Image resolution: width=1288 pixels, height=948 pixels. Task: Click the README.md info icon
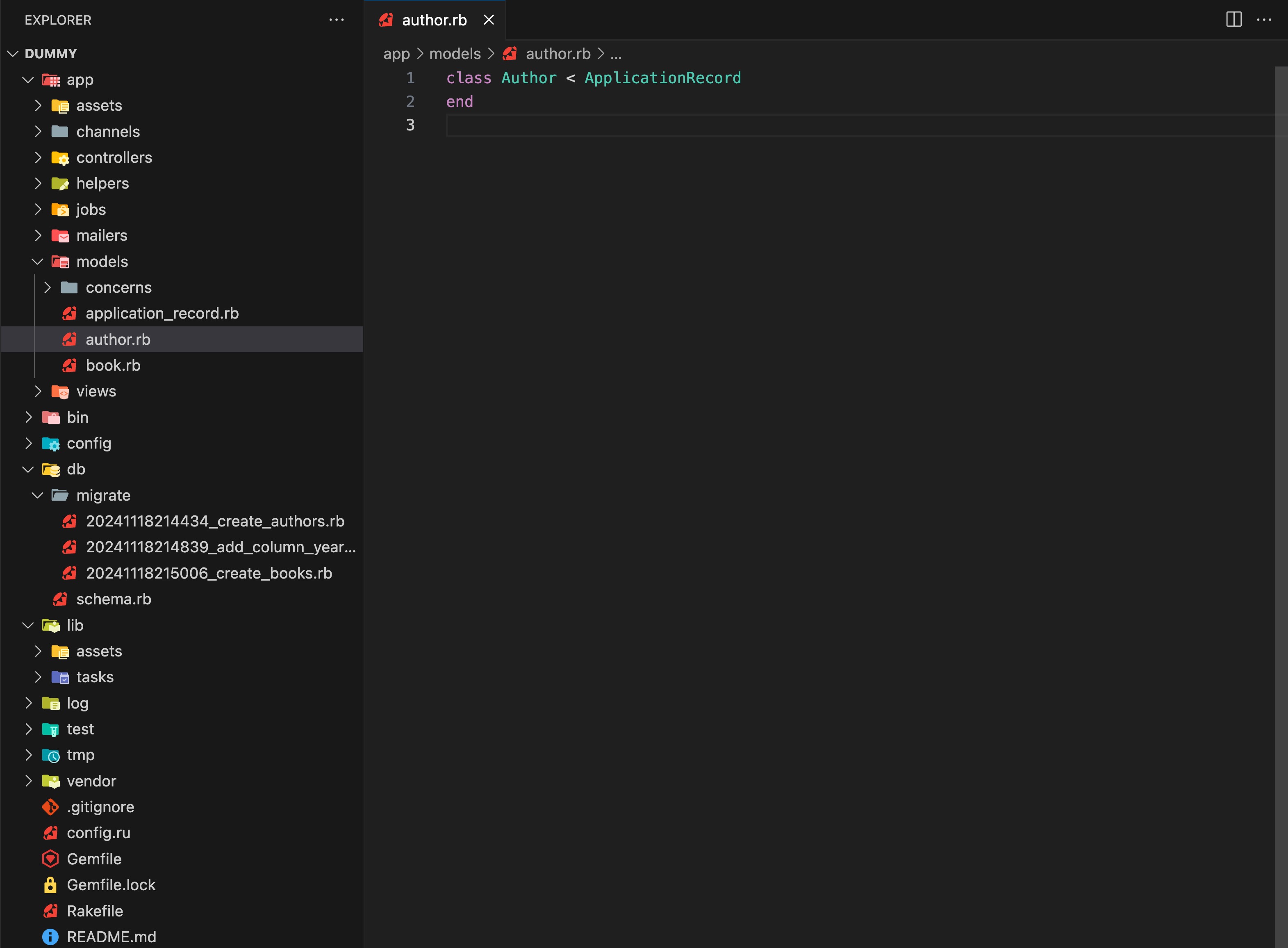[50, 937]
